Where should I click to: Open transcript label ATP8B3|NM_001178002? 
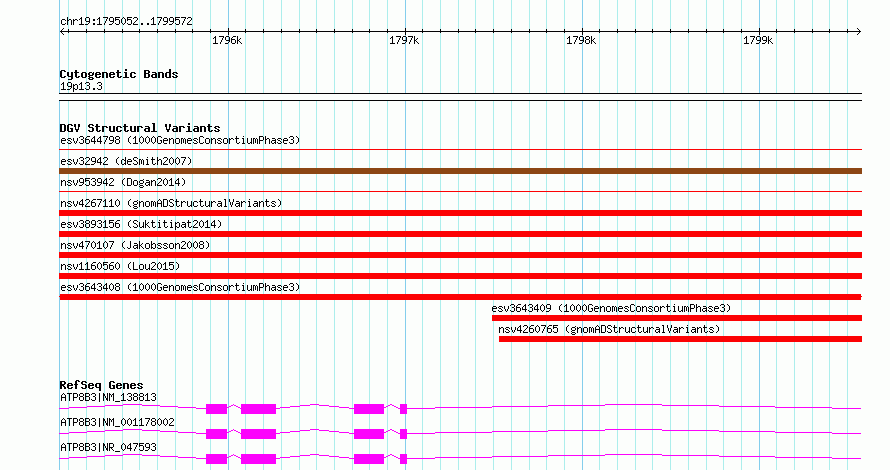pos(117,422)
